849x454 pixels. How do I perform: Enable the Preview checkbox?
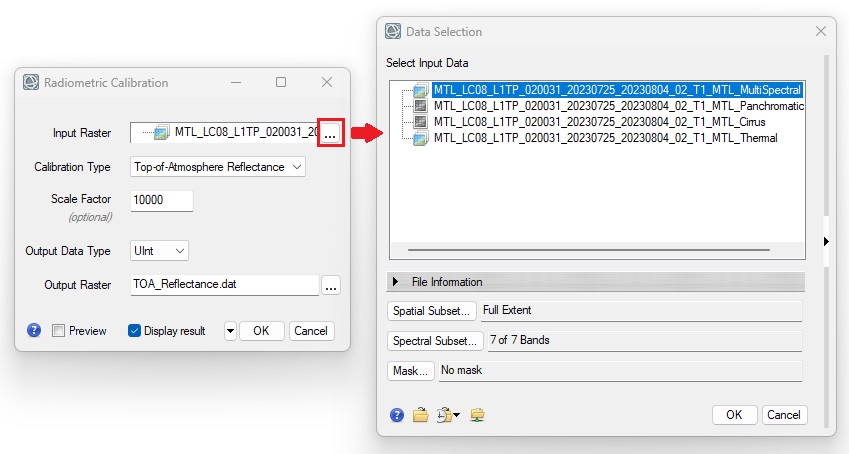(59, 331)
